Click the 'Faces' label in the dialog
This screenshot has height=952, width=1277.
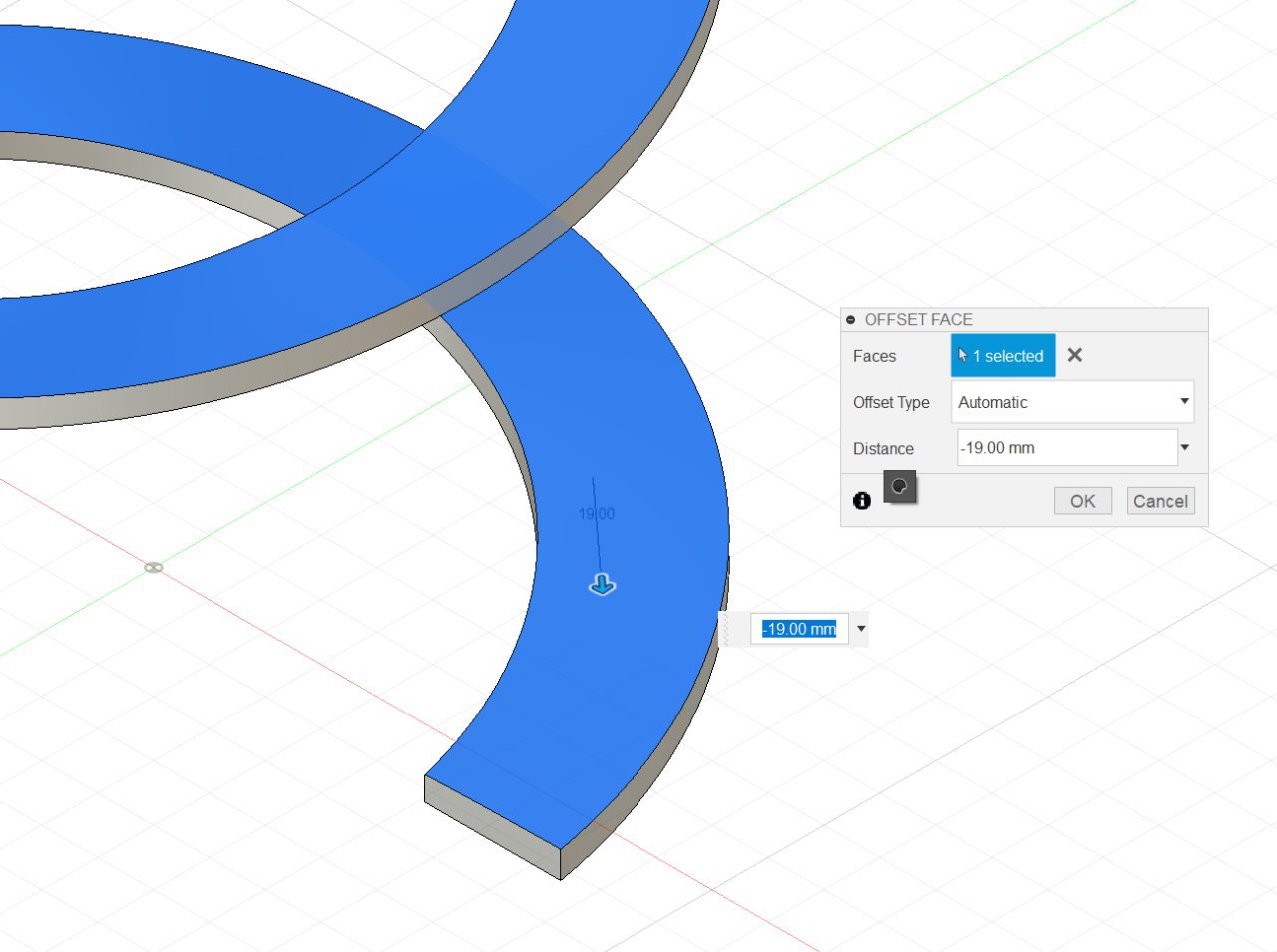(x=874, y=356)
